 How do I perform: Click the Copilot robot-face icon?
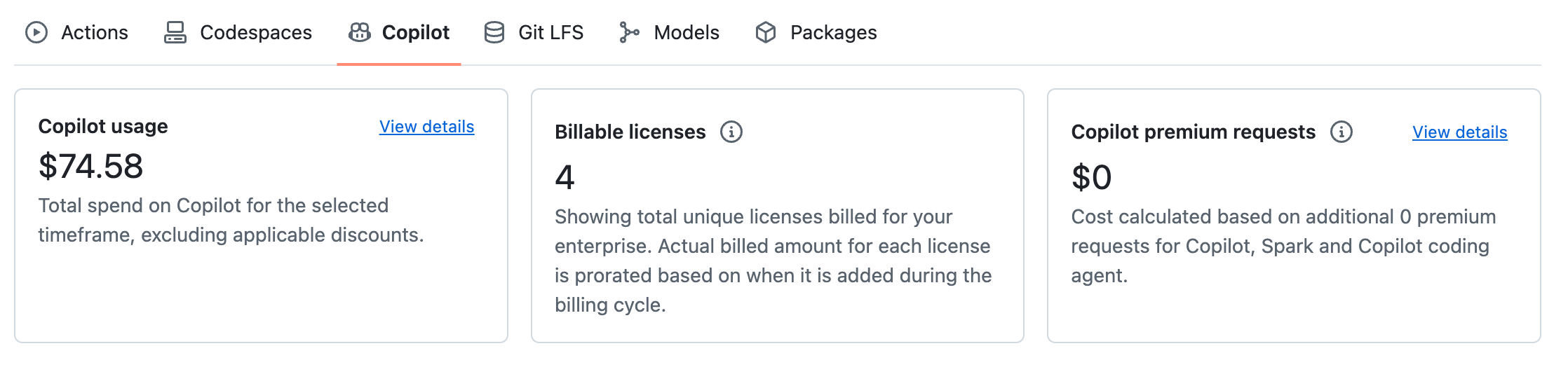(360, 32)
